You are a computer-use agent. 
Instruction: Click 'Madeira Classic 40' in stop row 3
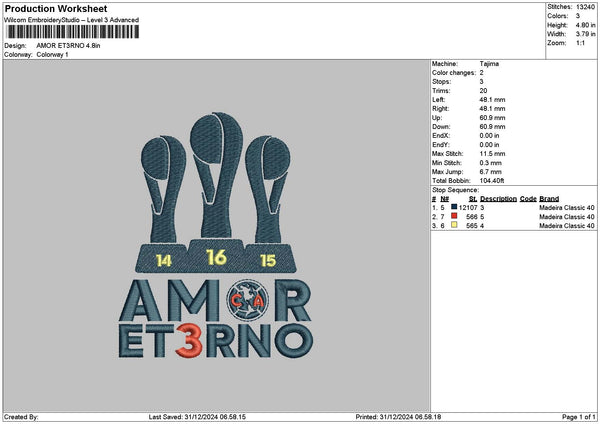pyautogui.click(x=567, y=226)
